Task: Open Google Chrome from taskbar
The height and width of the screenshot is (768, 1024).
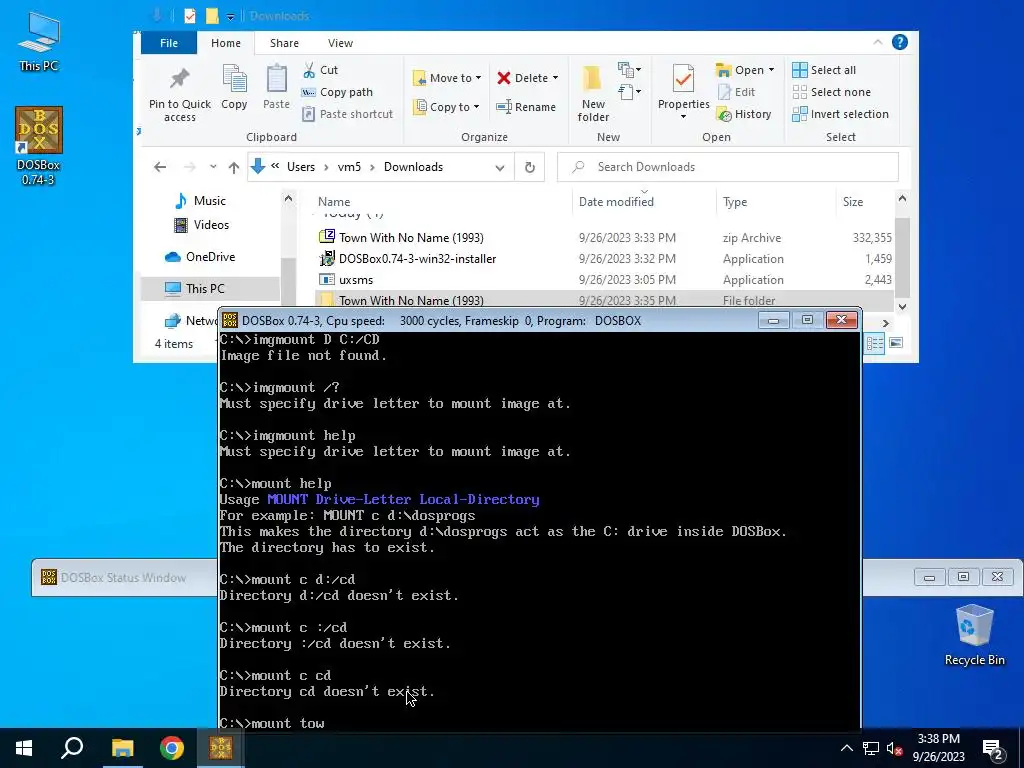Action: 172,748
